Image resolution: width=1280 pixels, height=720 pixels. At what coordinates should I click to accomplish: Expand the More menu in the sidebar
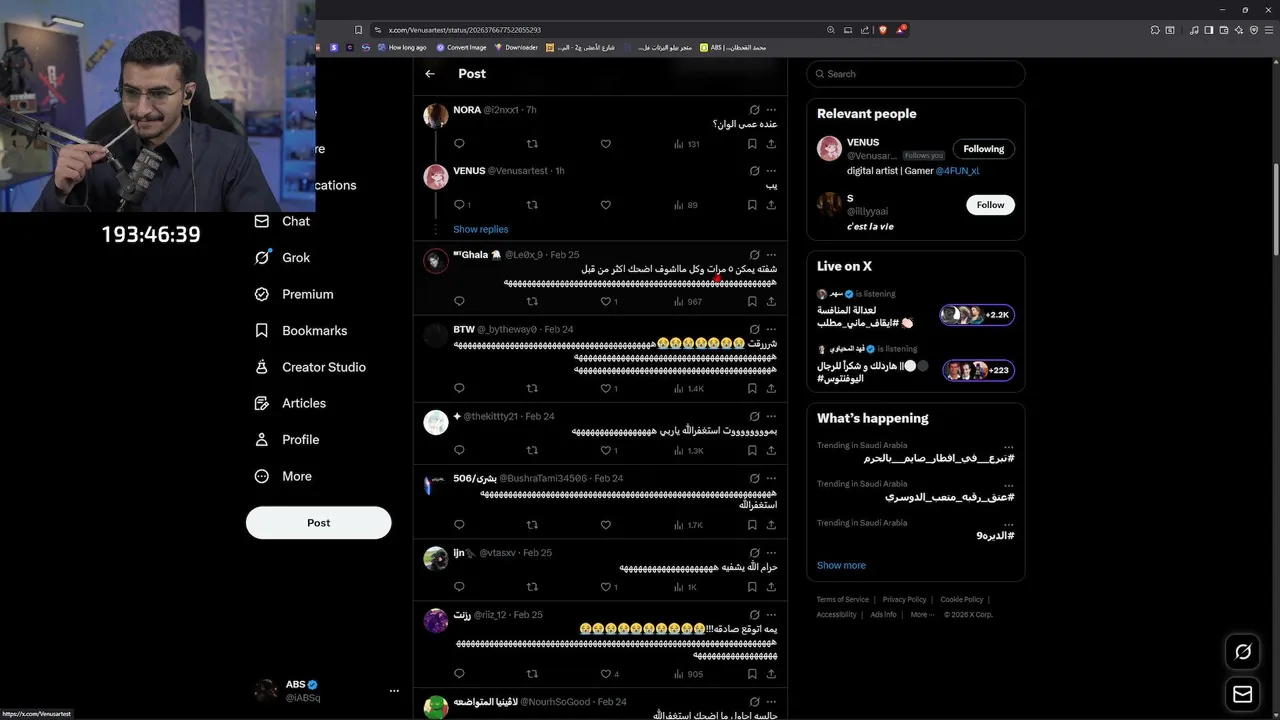[283, 476]
